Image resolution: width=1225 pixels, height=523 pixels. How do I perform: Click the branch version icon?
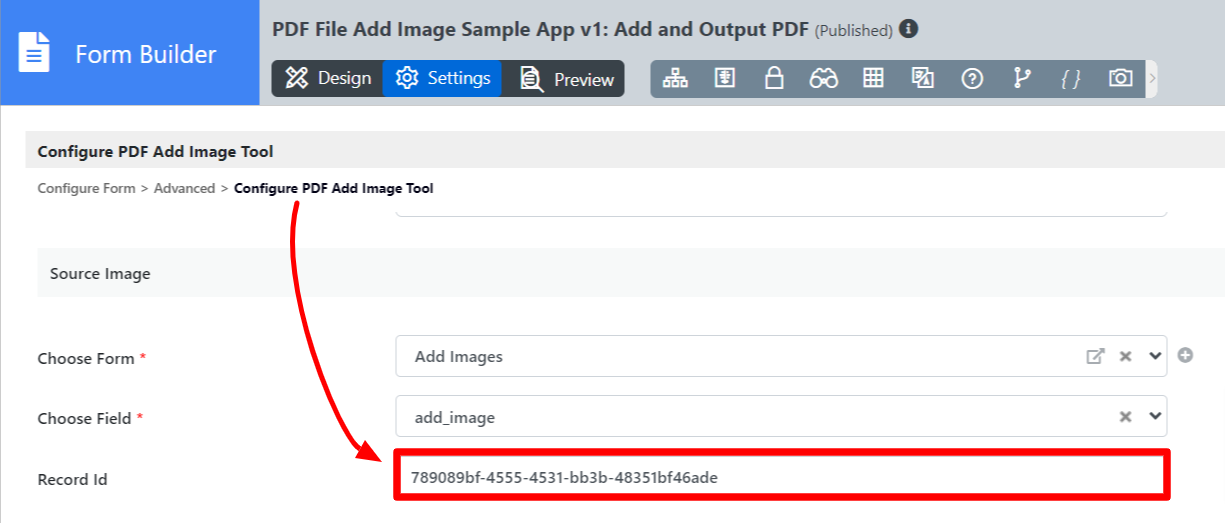[1021, 78]
